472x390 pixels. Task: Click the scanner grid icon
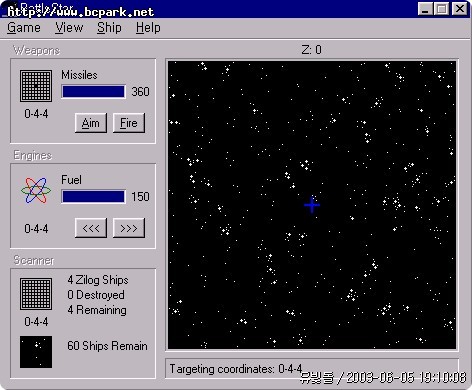click(36, 294)
